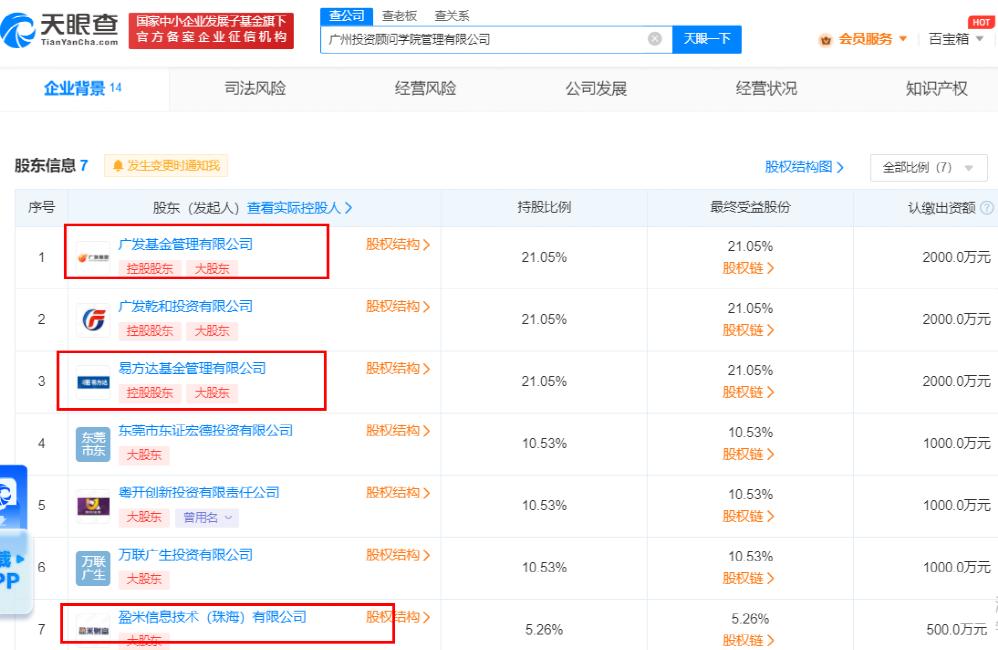Select the 经营风险 tab
This screenshot has height=650, width=998.
(425, 88)
